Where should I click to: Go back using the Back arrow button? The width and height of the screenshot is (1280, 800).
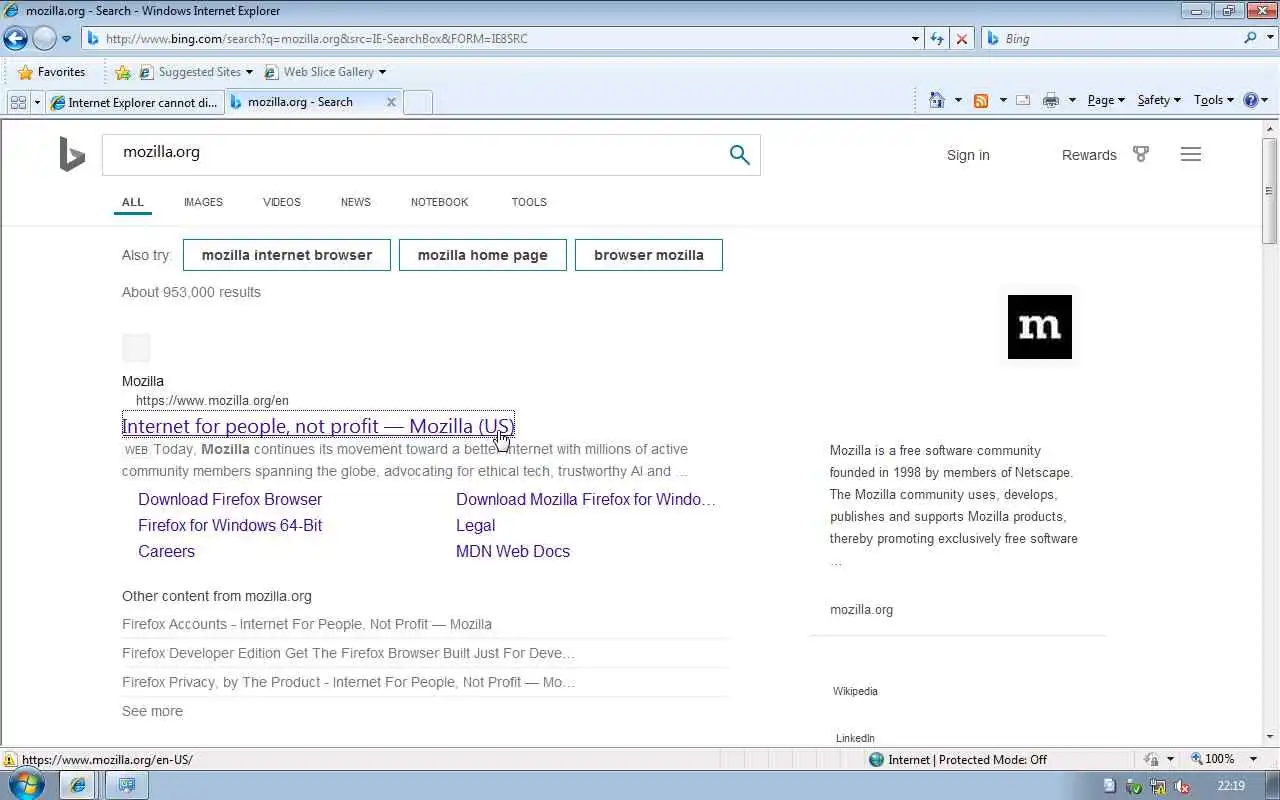(15, 39)
